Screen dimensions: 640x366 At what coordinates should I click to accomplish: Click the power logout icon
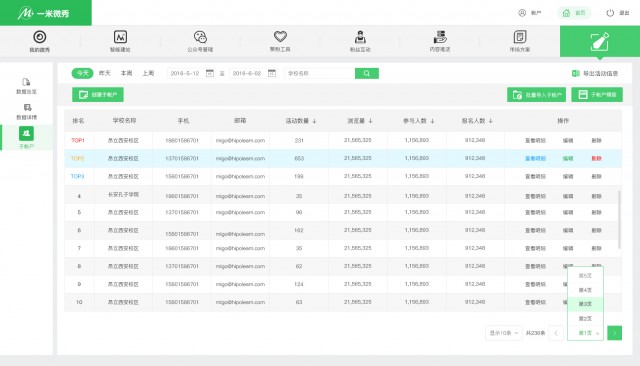(610, 13)
